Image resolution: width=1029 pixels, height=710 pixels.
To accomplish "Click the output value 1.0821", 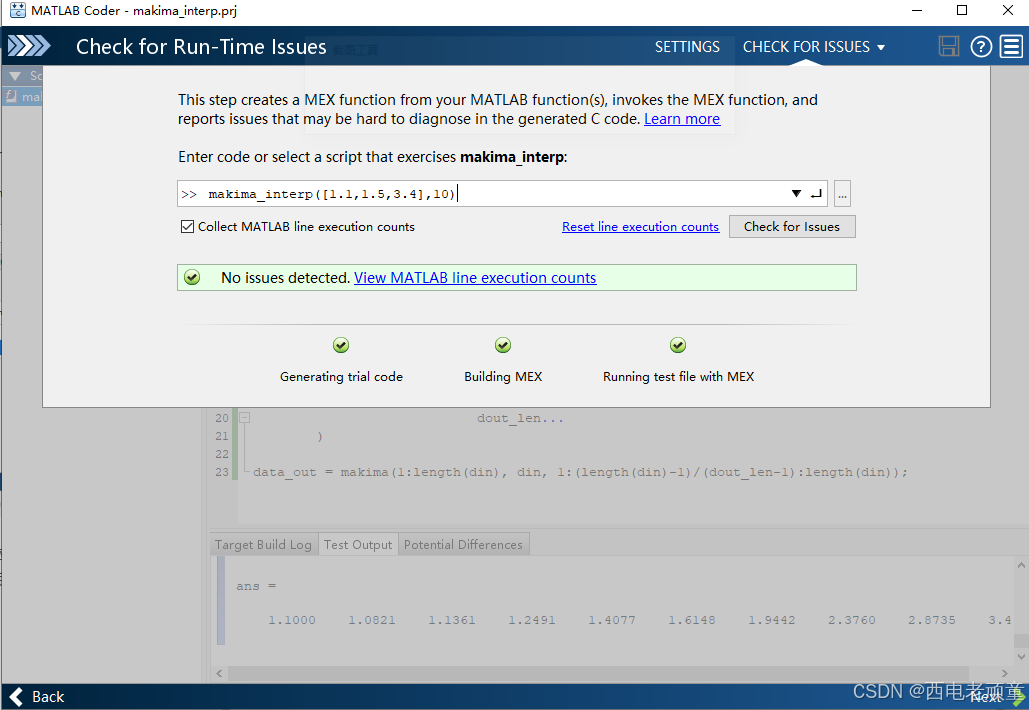I will coord(371,620).
